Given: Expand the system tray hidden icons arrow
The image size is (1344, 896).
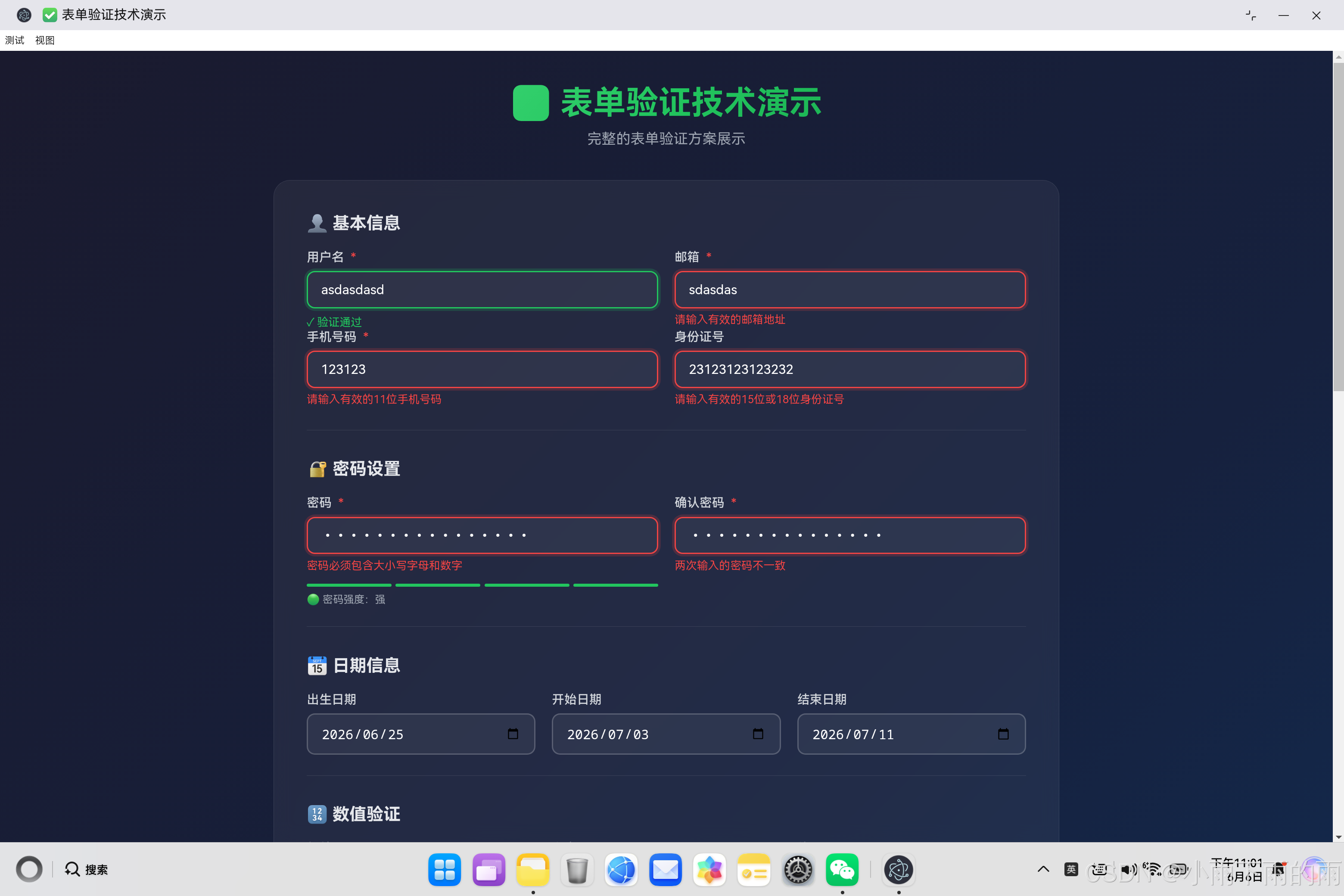Looking at the screenshot, I should pos(1043,869).
